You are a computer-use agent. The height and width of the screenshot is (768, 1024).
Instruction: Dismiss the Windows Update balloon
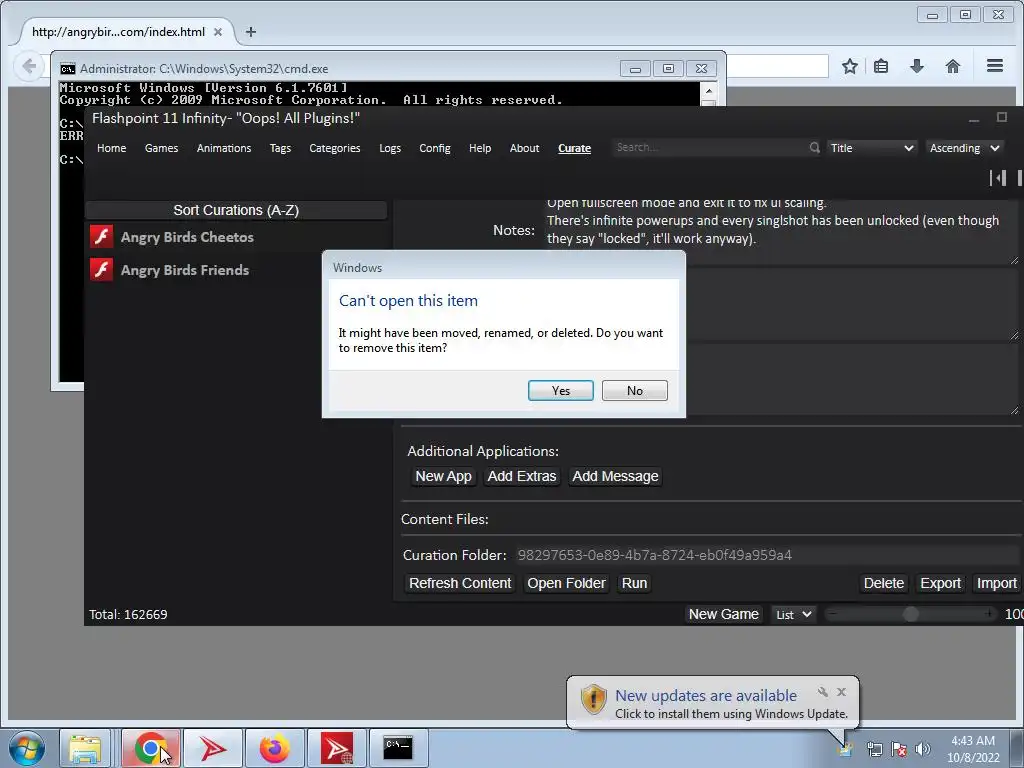coord(841,692)
